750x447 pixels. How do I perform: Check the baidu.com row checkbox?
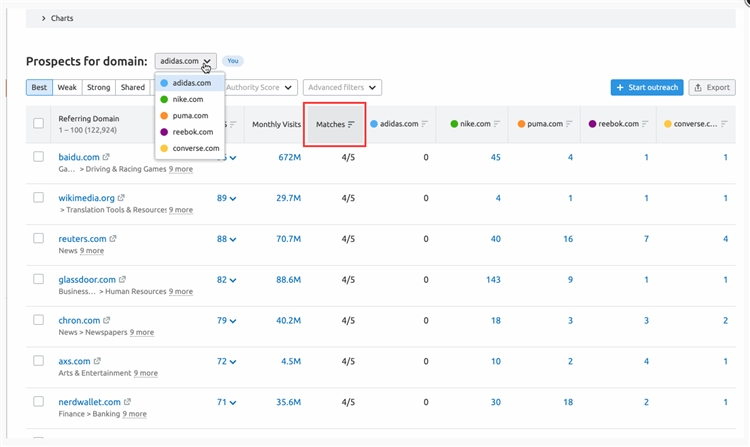39,157
